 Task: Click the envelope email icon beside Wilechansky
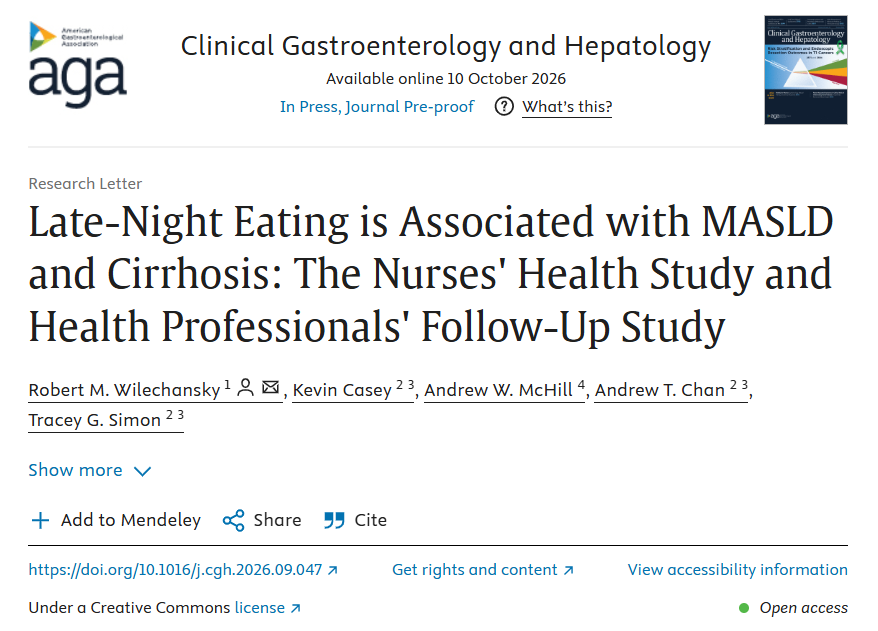point(270,387)
